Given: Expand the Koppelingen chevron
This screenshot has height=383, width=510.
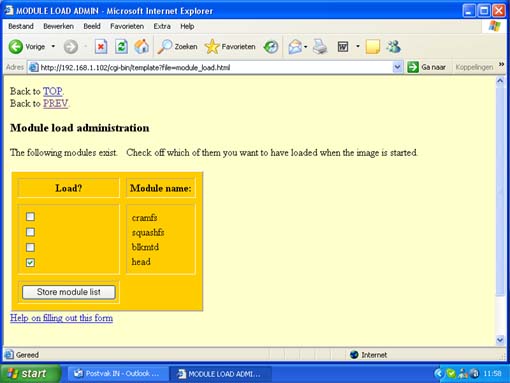Looking at the screenshot, I should 501,64.
